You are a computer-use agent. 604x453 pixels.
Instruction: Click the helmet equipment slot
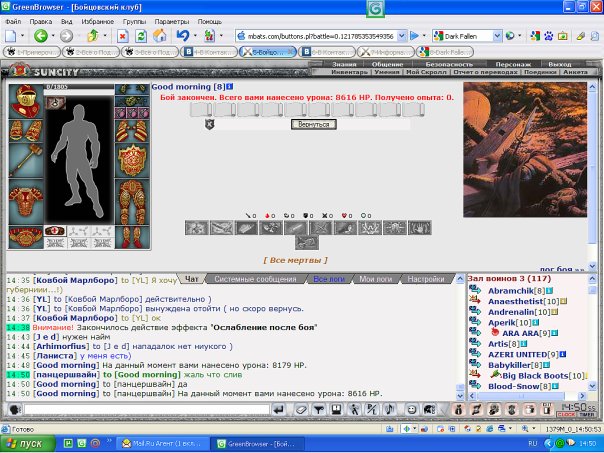pos(26,101)
